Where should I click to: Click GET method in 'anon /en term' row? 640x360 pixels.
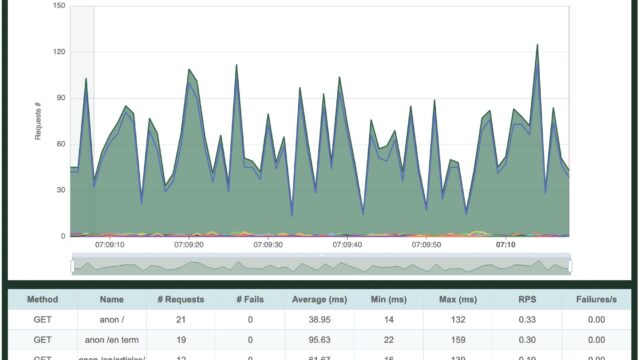tap(42, 340)
